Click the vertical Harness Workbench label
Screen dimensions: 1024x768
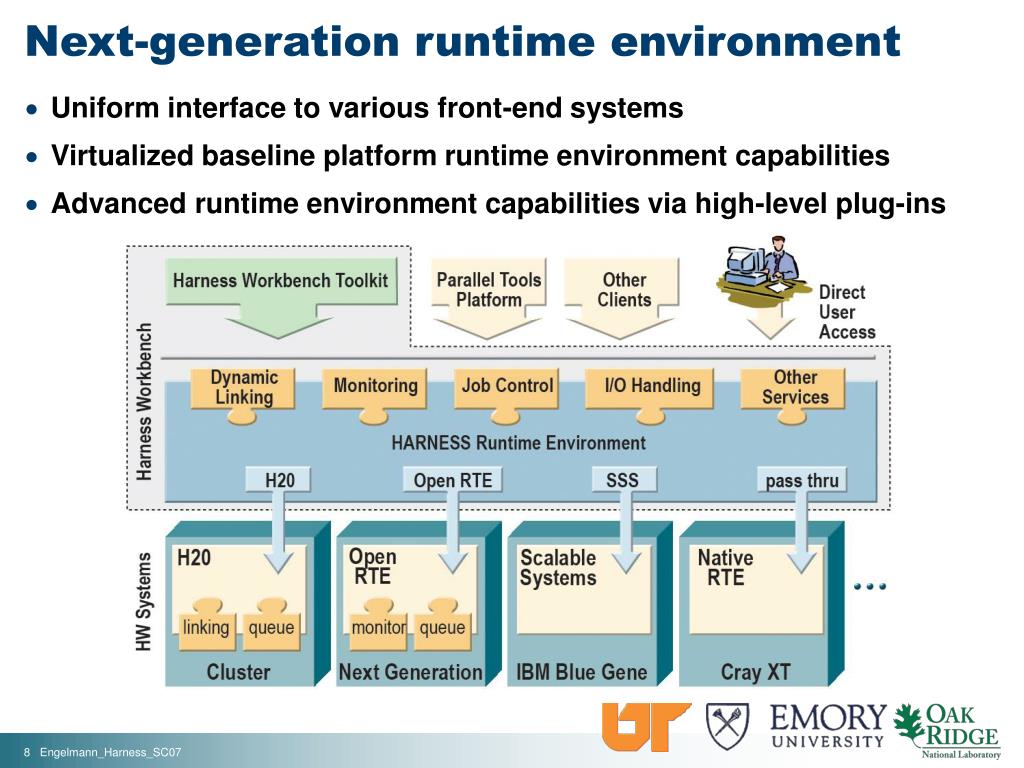pos(144,402)
